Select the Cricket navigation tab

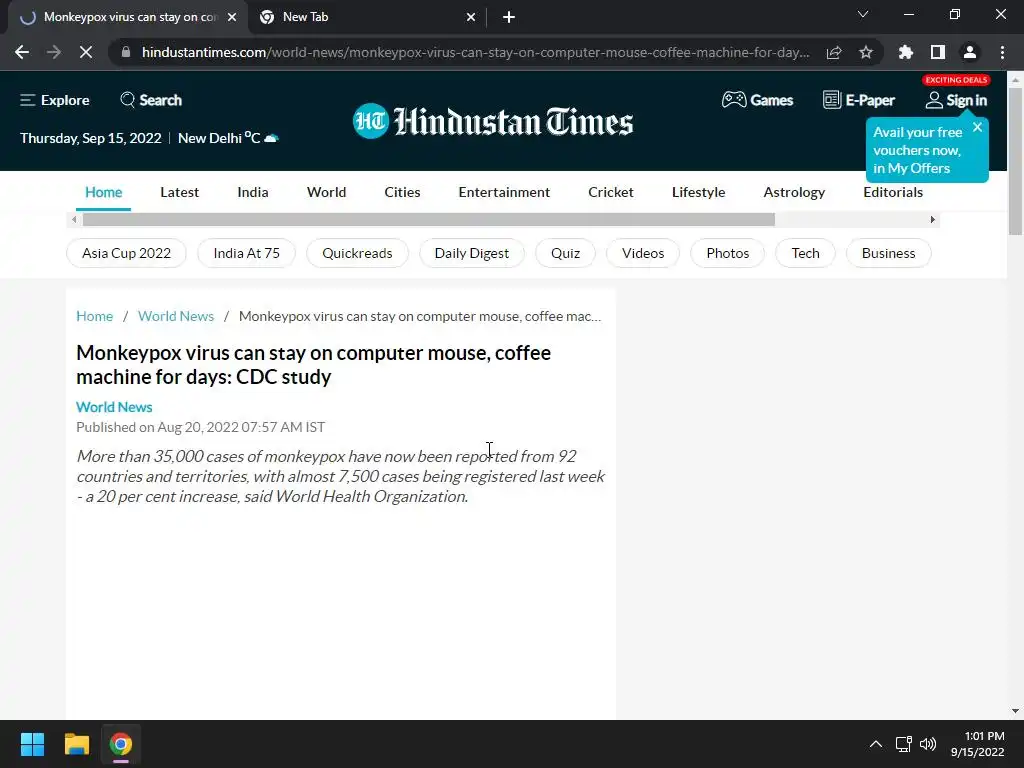pos(611,192)
